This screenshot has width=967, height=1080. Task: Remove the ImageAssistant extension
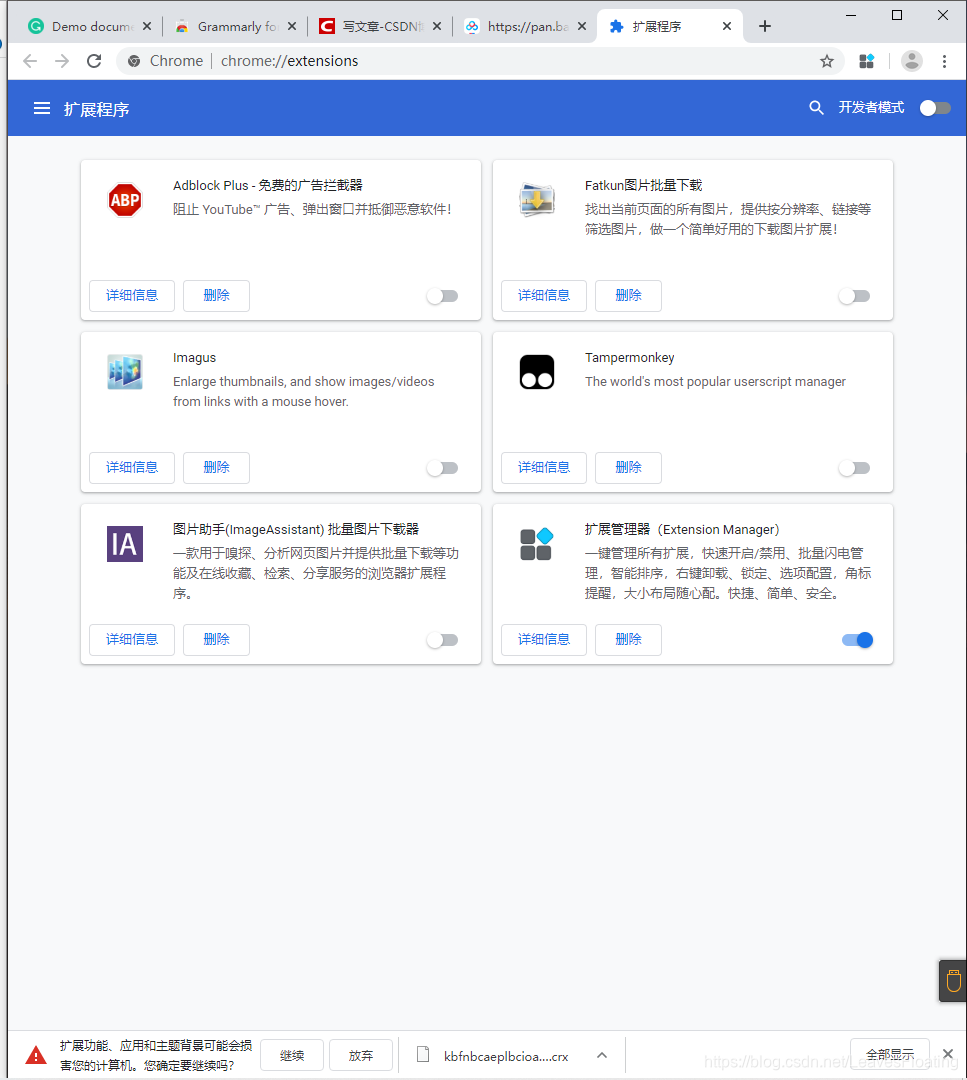(216, 640)
